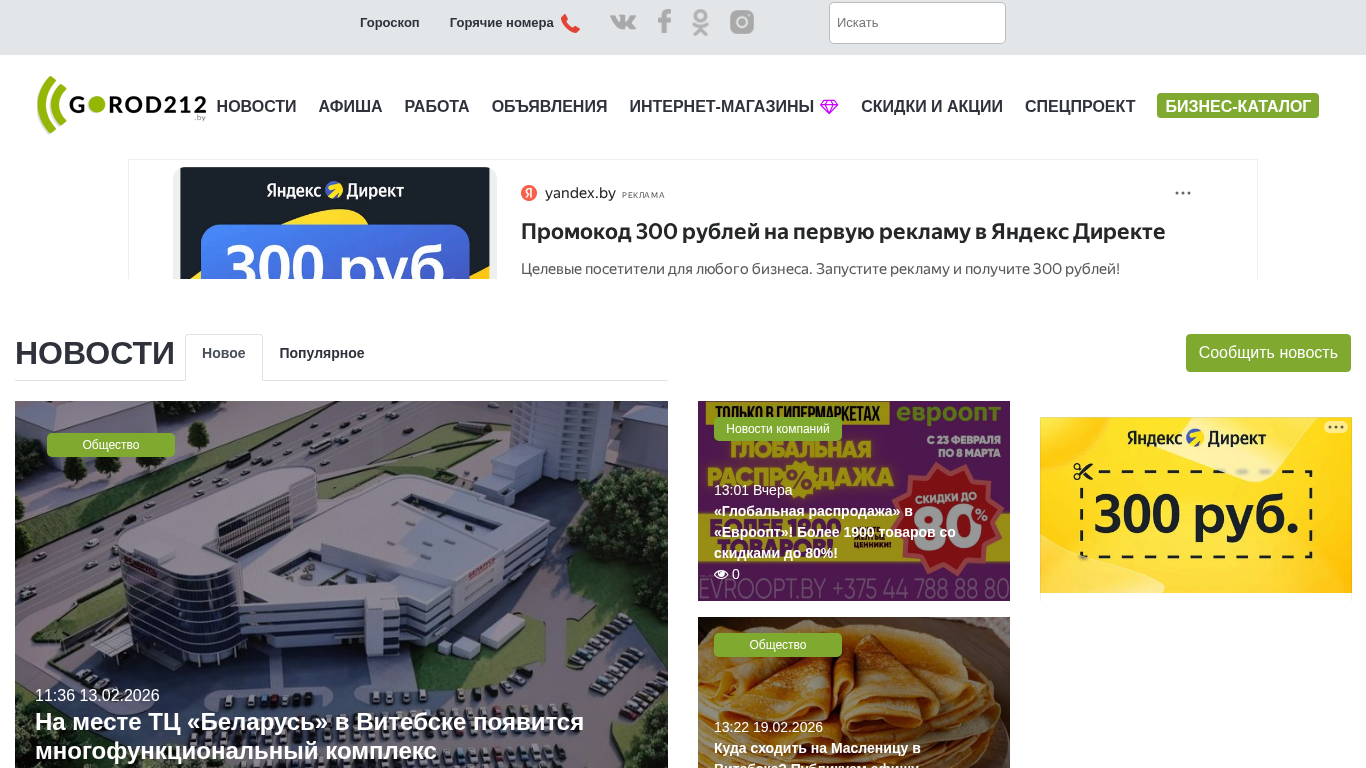This screenshot has width=1366, height=768.
Task: Open the НОВОСТИ menu item
Action: pos(257,107)
